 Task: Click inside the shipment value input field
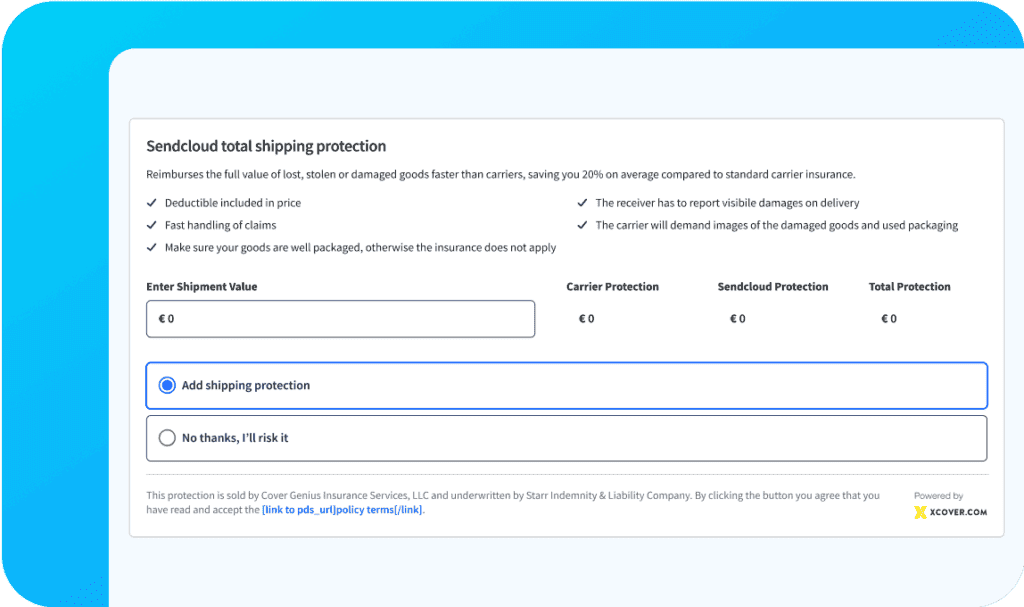click(x=340, y=318)
